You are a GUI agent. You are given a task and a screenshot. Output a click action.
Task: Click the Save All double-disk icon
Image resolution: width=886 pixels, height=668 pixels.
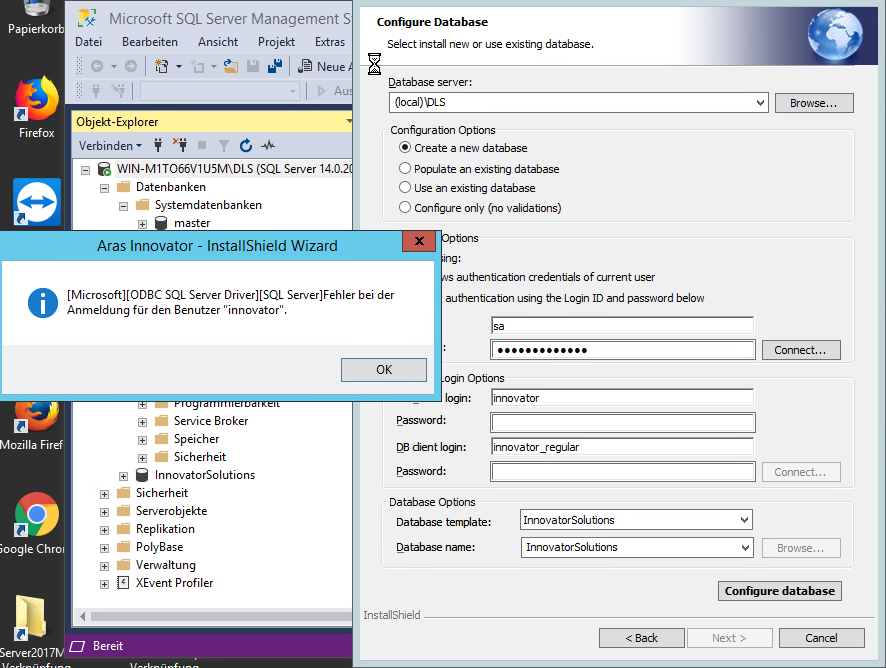pos(273,67)
